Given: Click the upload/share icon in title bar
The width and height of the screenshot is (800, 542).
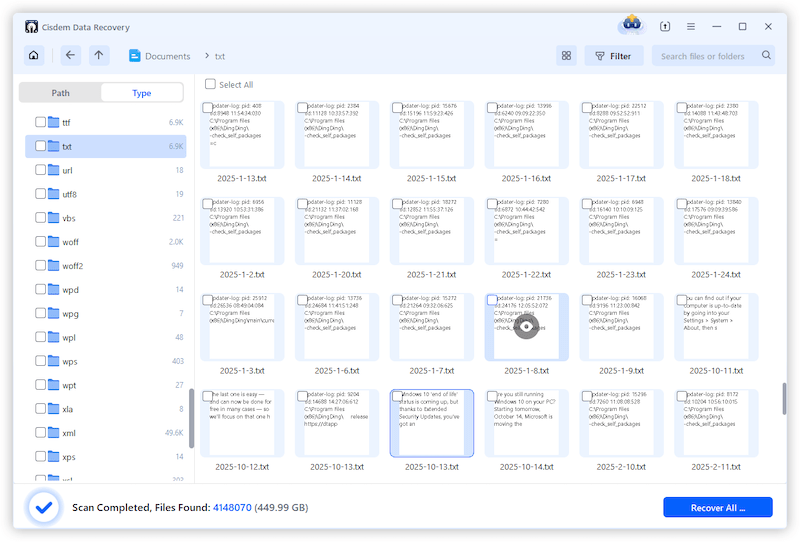Looking at the screenshot, I should 666,26.
